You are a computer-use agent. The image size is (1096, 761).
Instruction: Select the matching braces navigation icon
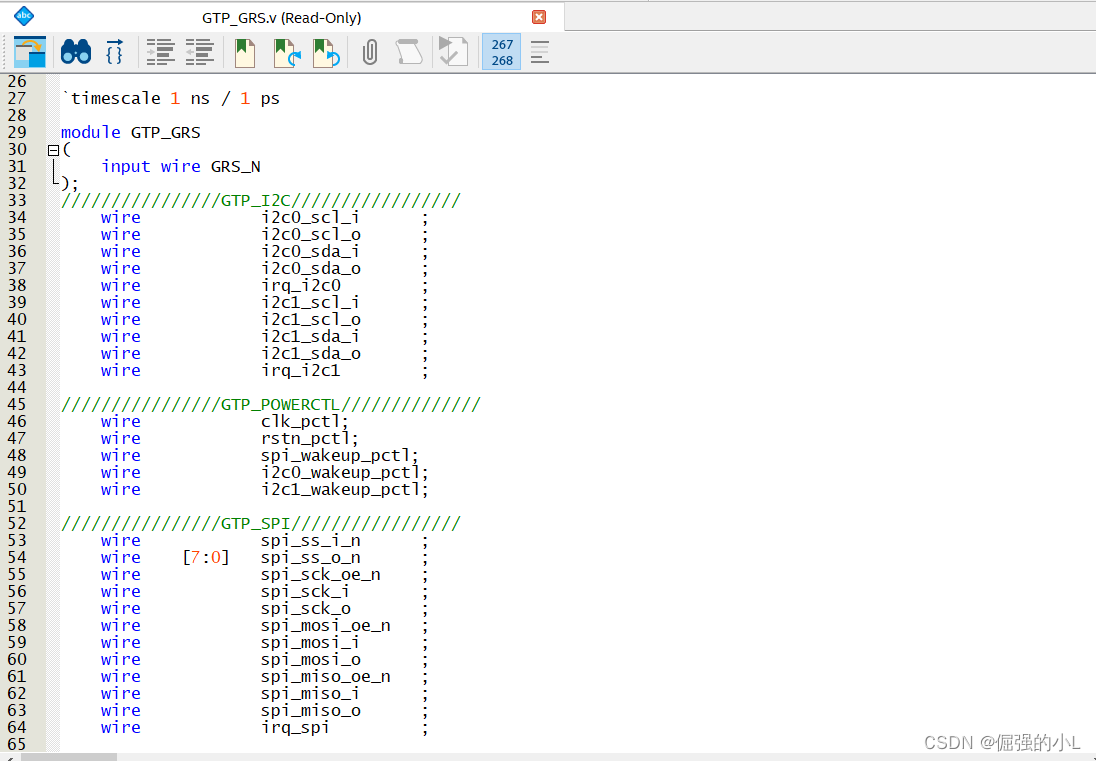114,52
